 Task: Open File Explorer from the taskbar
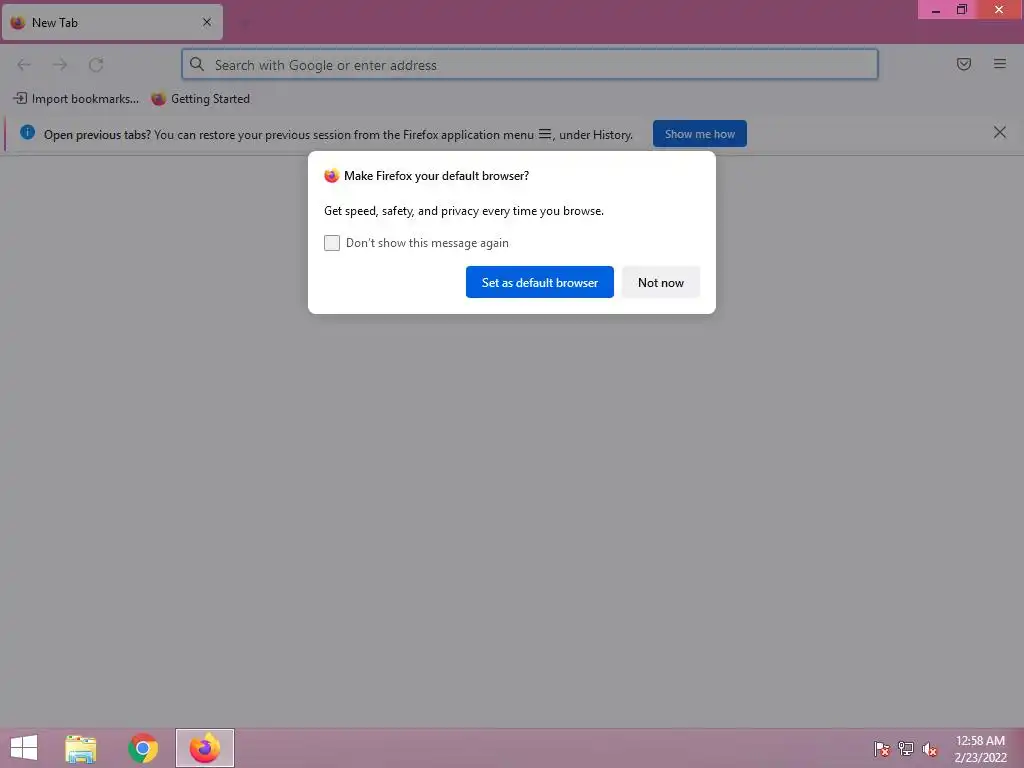tap(81, 748)
